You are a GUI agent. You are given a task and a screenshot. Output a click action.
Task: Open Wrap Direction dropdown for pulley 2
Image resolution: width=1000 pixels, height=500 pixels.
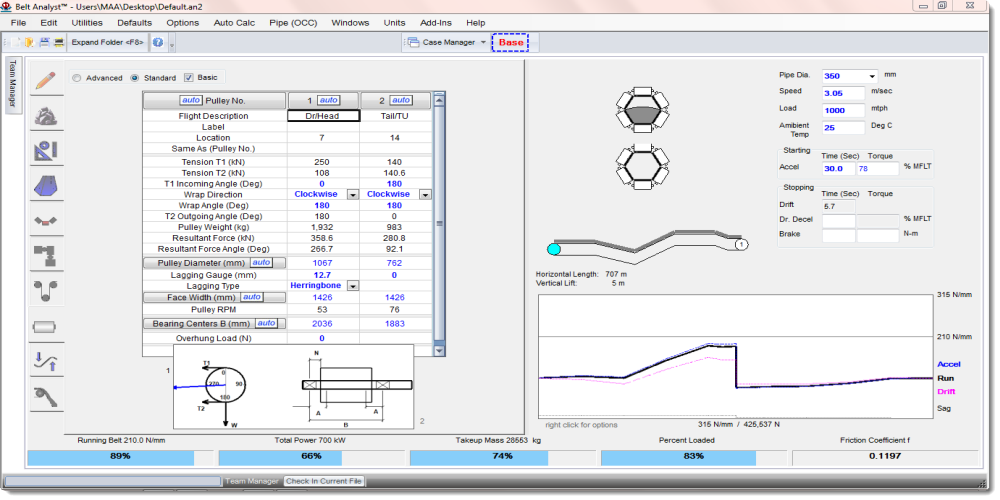tap(425, 195)
